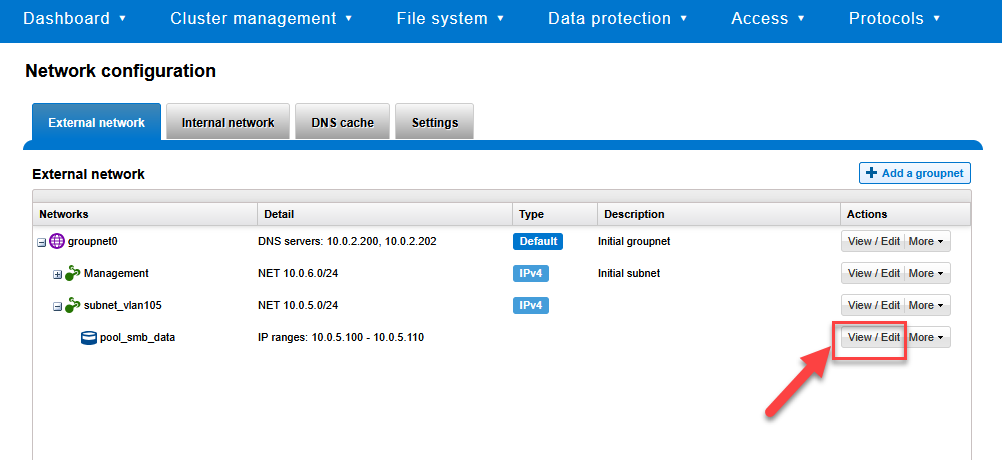This screenshot has width=1002, height=460.
Task: Expand the Management subnet node
Action: click(58, 274)
